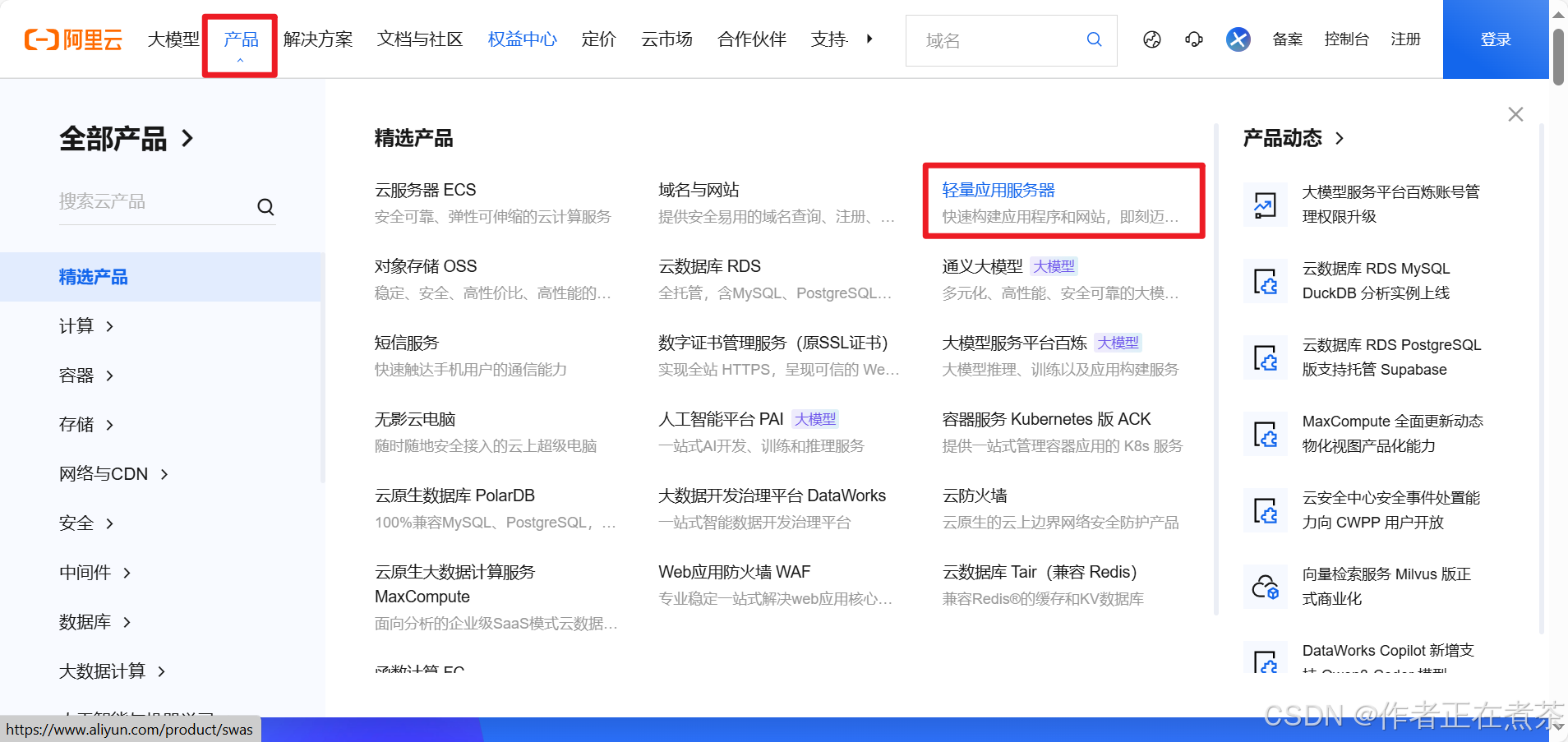The width and height of the screenshot is (1568, 742).
Task: Expand the 计算 category
Action: click(86, 326)
